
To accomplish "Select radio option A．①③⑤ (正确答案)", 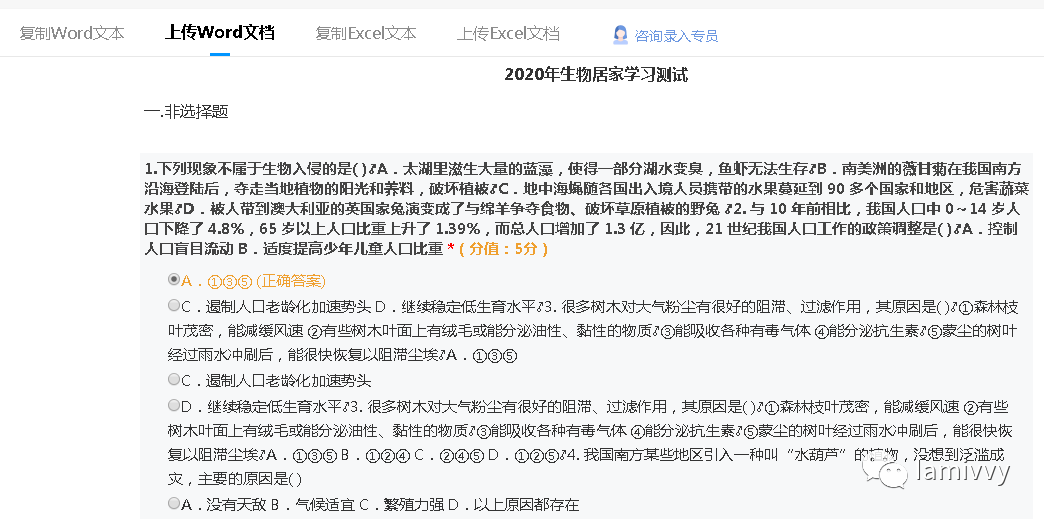I will click(x=174, y=280).
